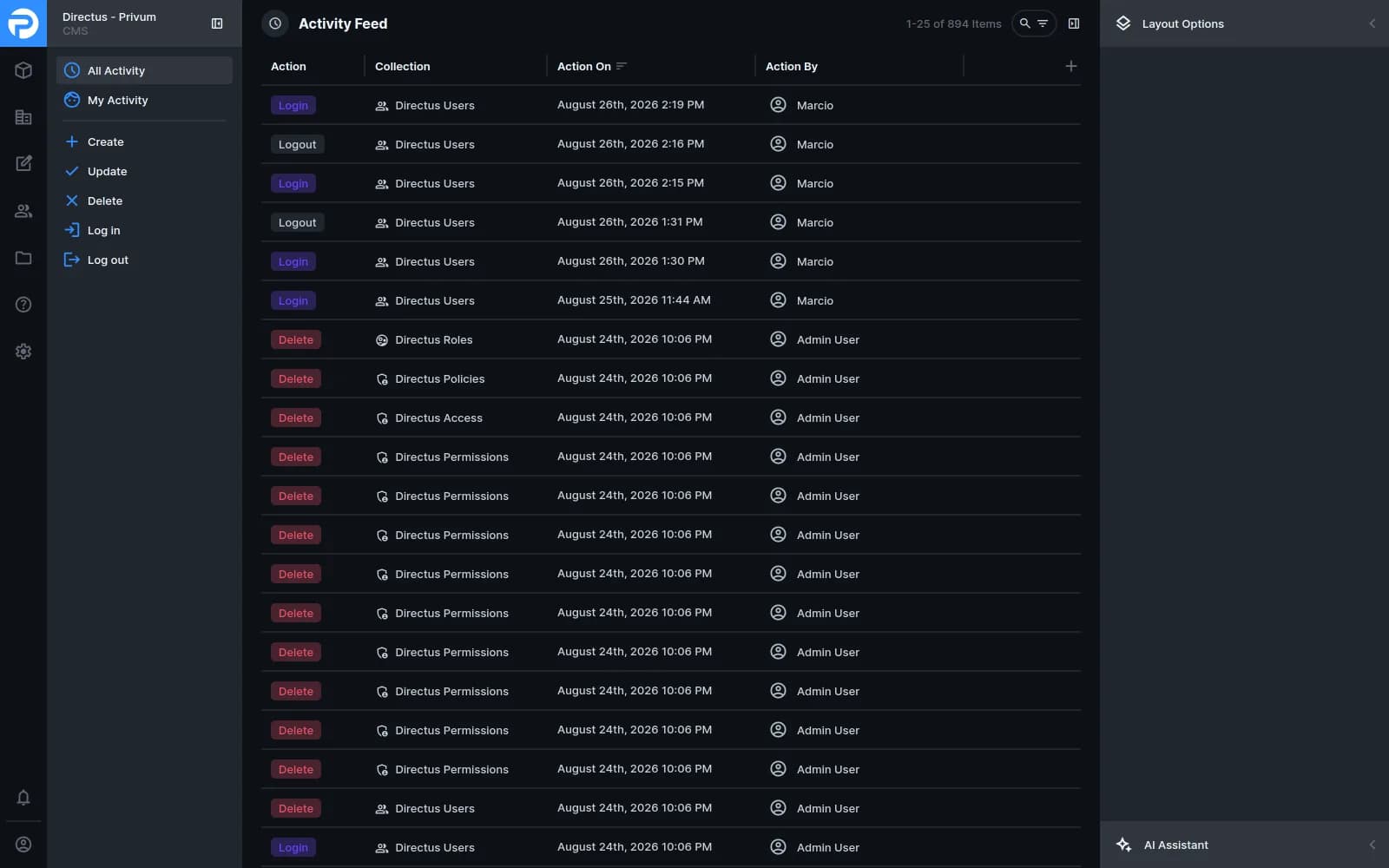Open the Notifications bell icon
Screen dimensions: 1389x868
[23, 798]
